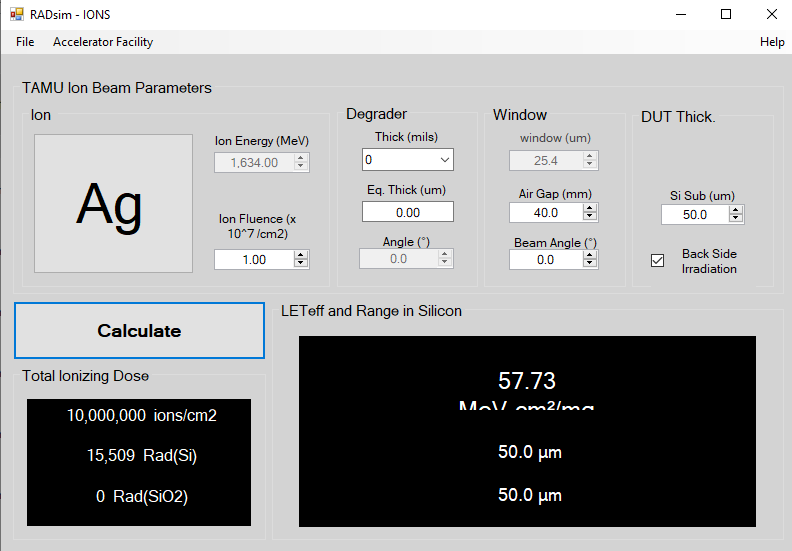
Task: Decrease Ion Fluence with down arrow
Action: tap(301, 263)
